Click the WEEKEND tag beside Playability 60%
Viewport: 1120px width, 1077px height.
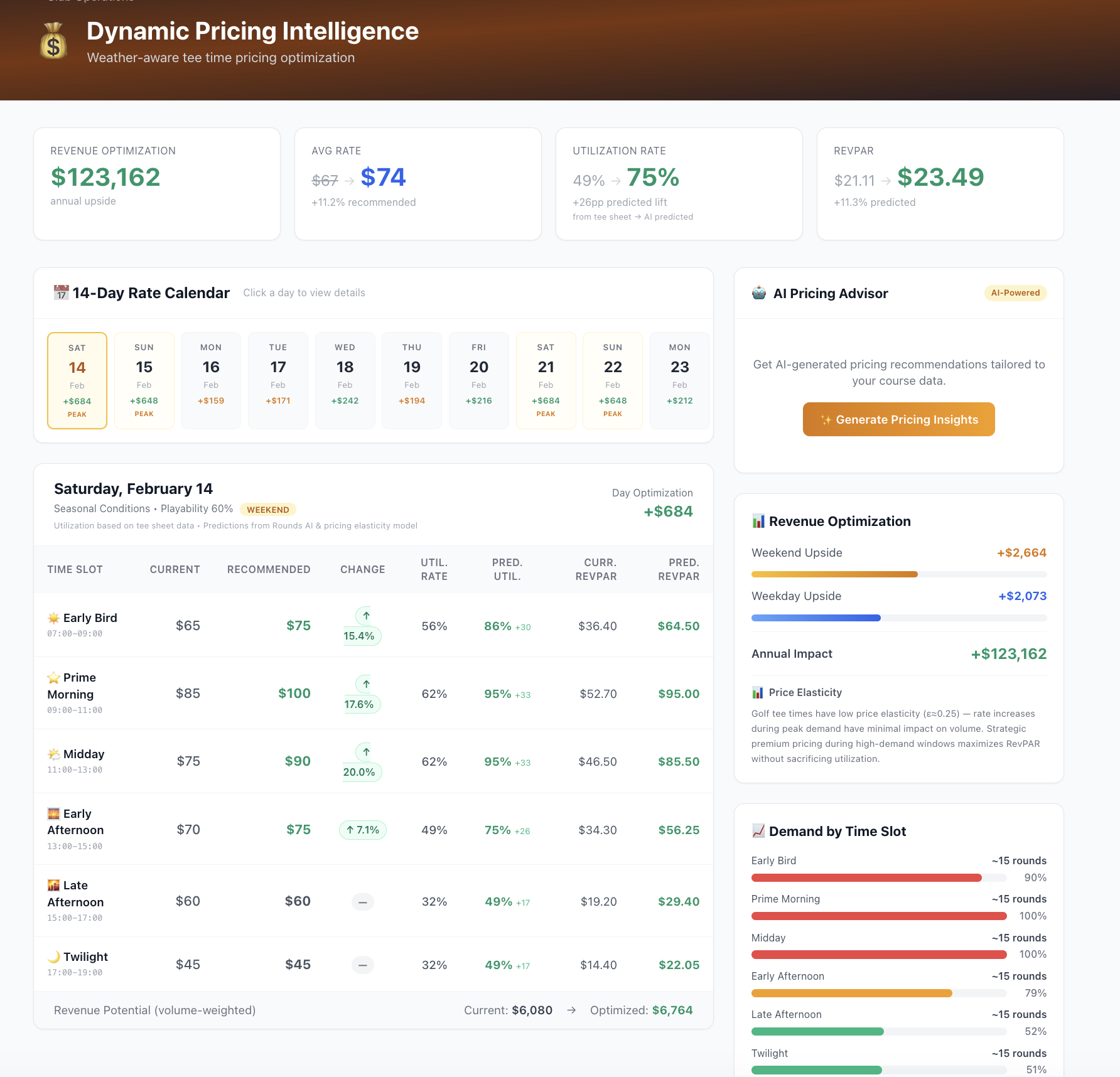(267, 509)
